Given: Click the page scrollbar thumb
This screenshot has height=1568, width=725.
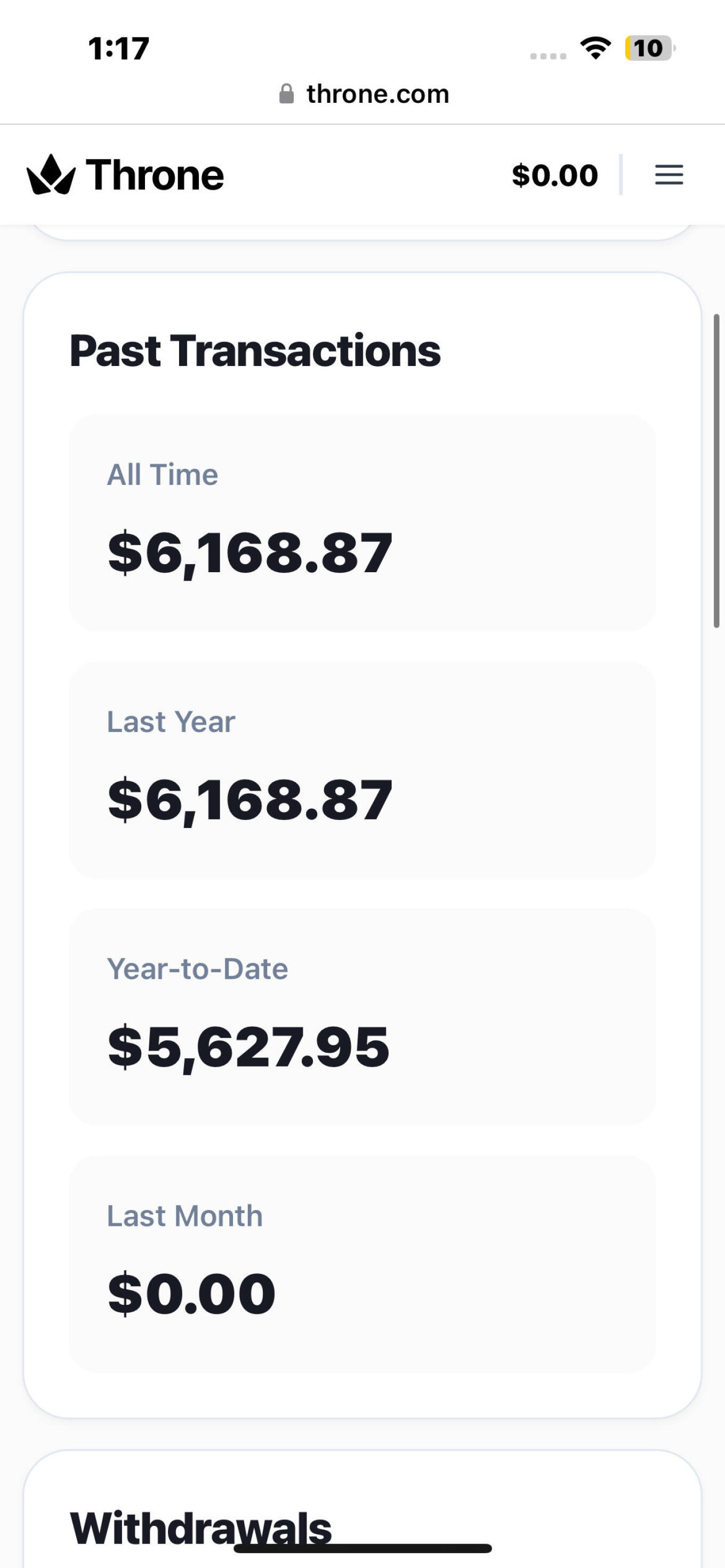Looking at the screenshot, I should pos(716,470).
